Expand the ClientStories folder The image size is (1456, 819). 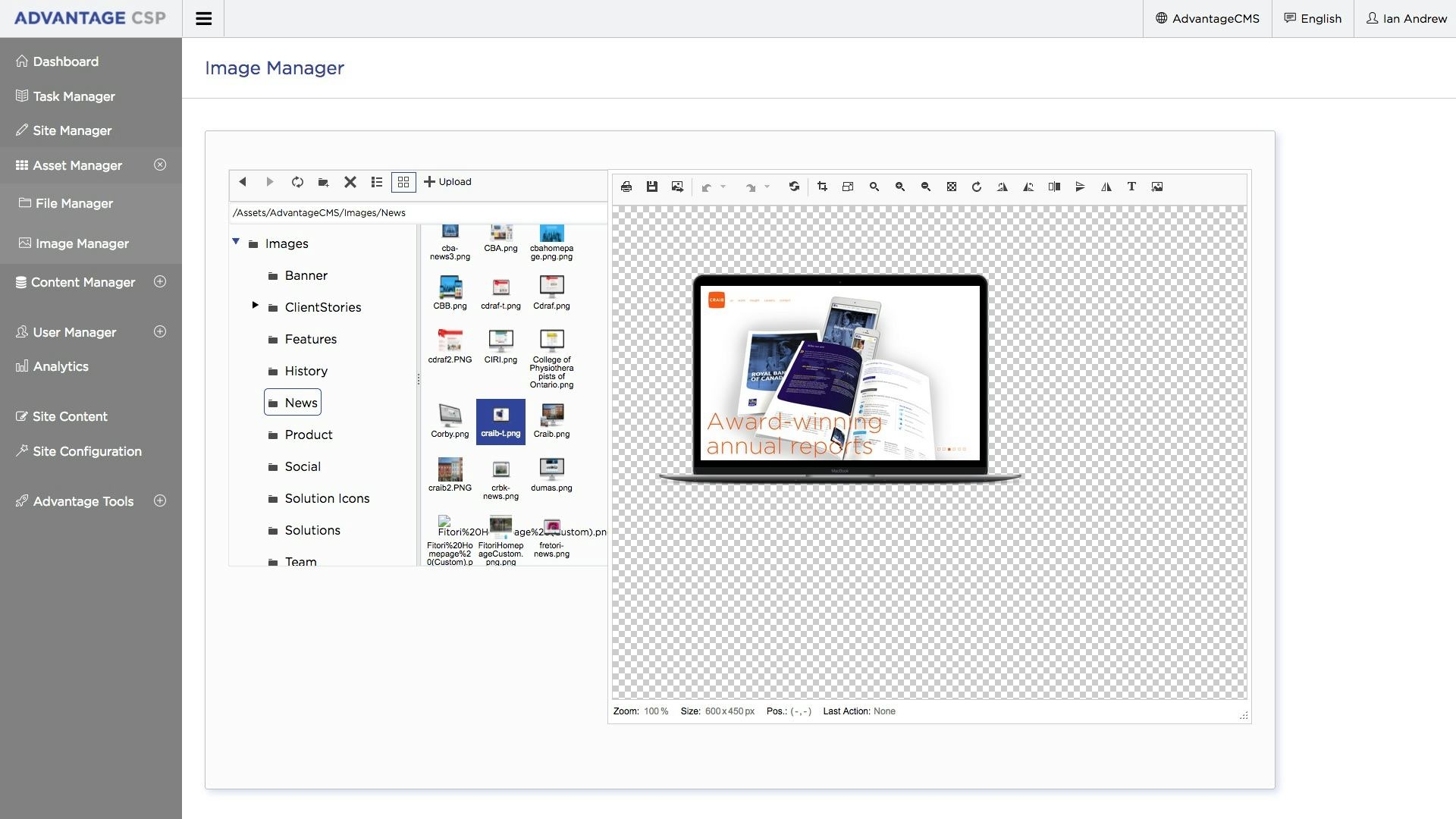(x=256, y=306)
